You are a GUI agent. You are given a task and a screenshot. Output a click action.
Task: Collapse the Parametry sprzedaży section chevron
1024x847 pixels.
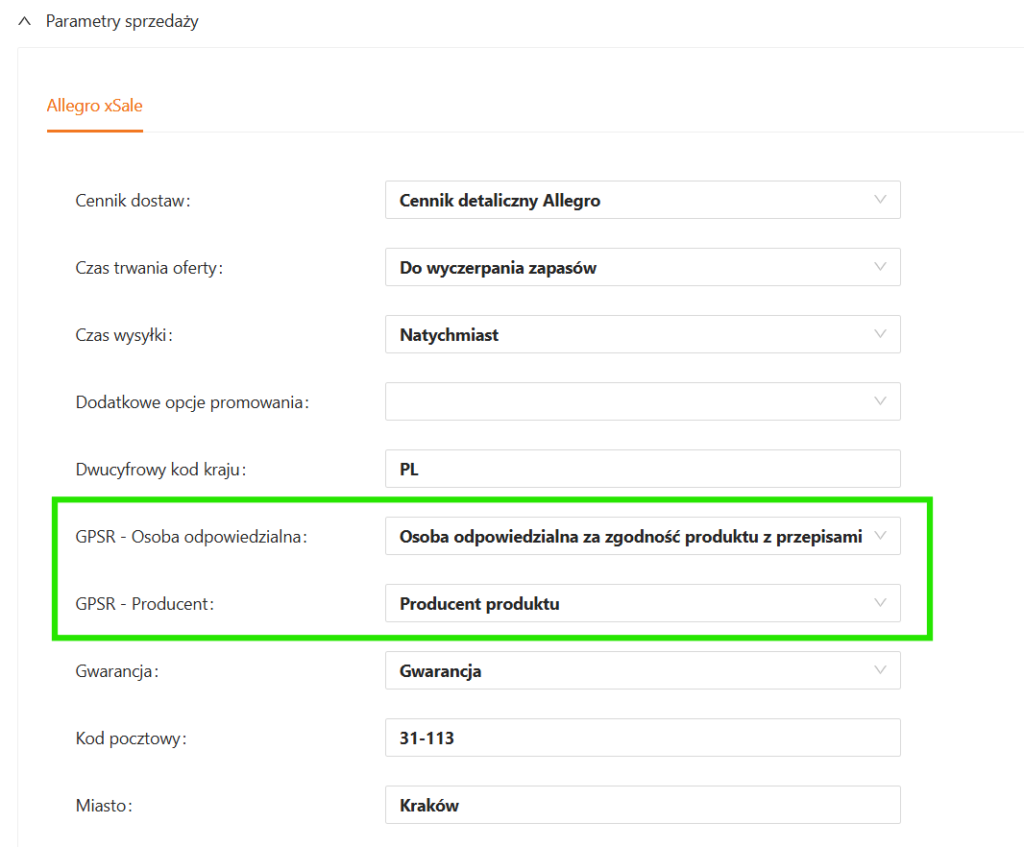coord(25,21)
